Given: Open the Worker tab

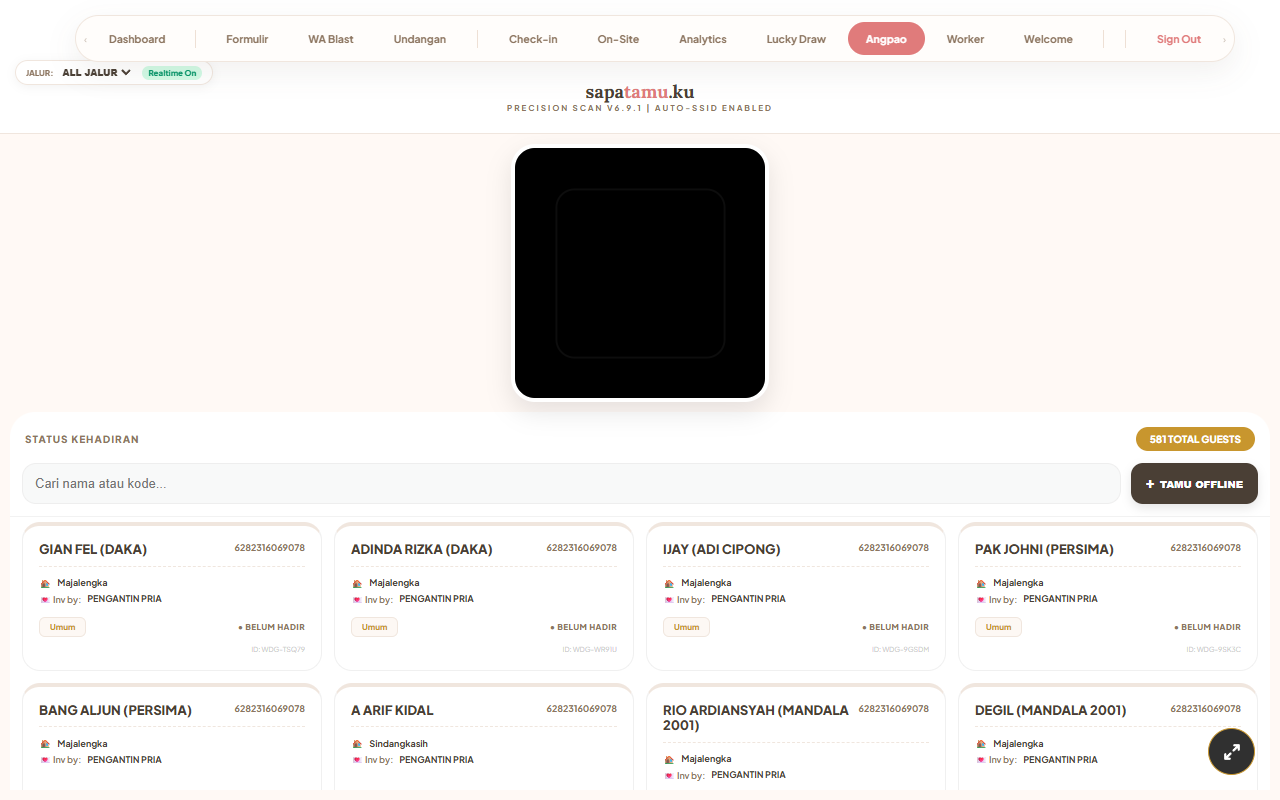Looking at the screenshot, I should coord(965,39).
